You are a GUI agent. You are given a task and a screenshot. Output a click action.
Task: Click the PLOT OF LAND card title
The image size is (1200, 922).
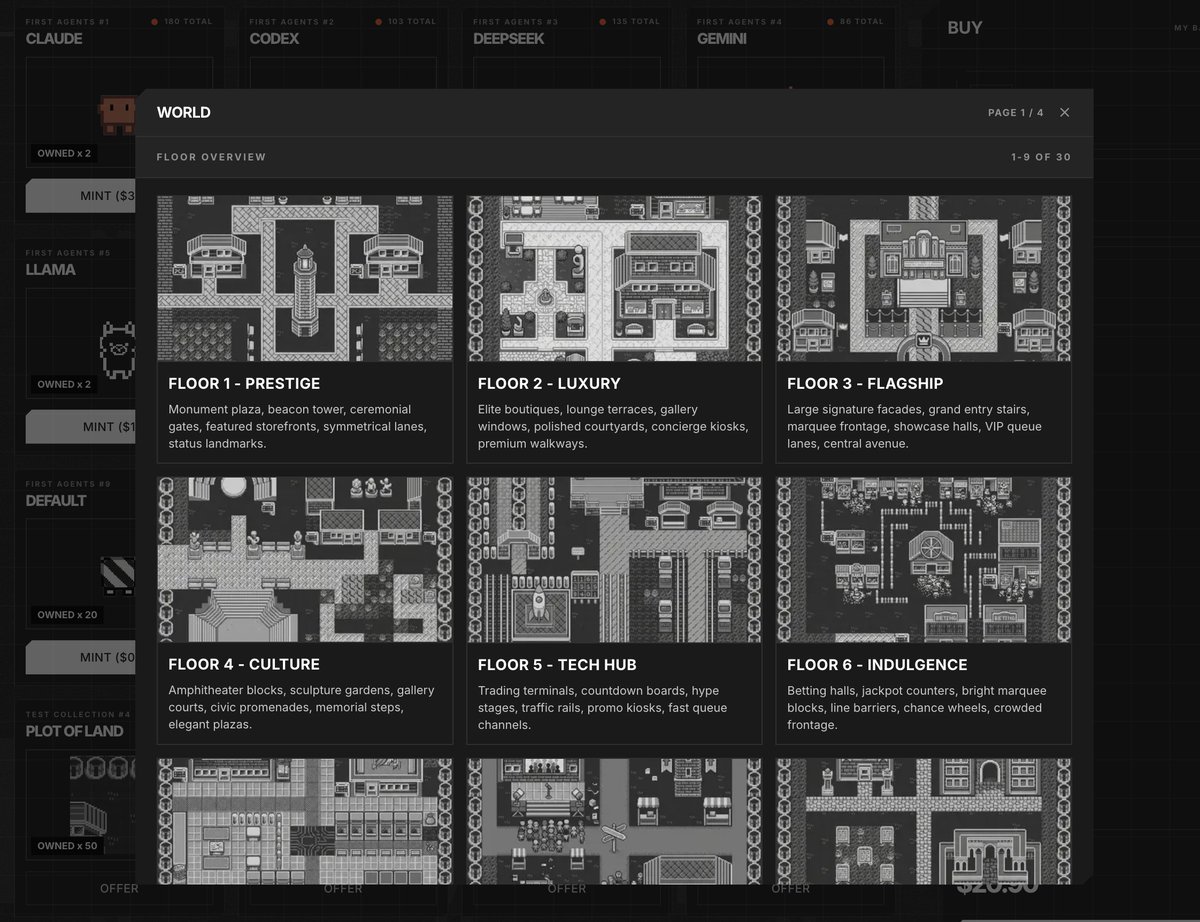coord(75,731)
